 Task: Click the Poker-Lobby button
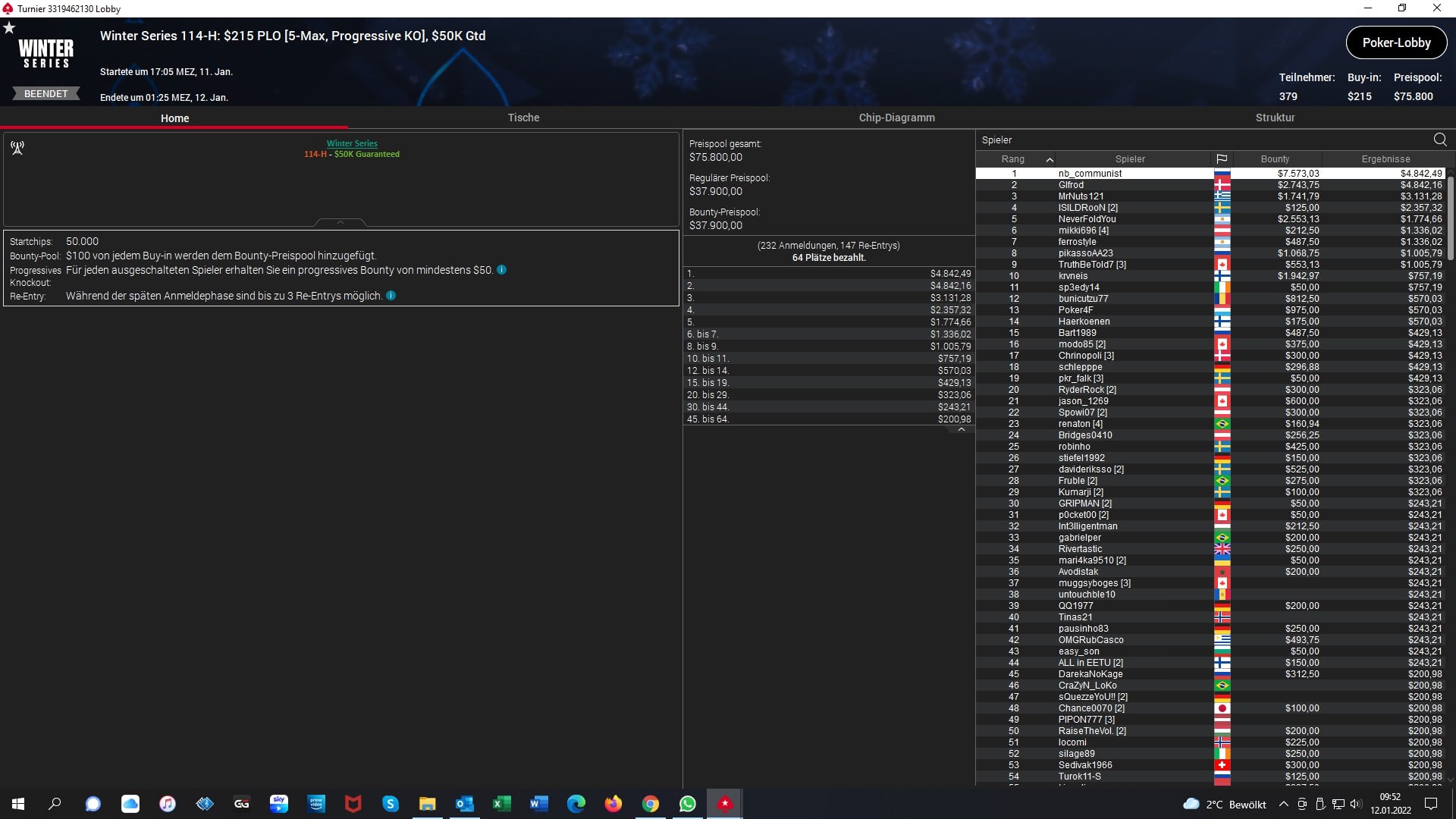click(x=1396, y=43)
